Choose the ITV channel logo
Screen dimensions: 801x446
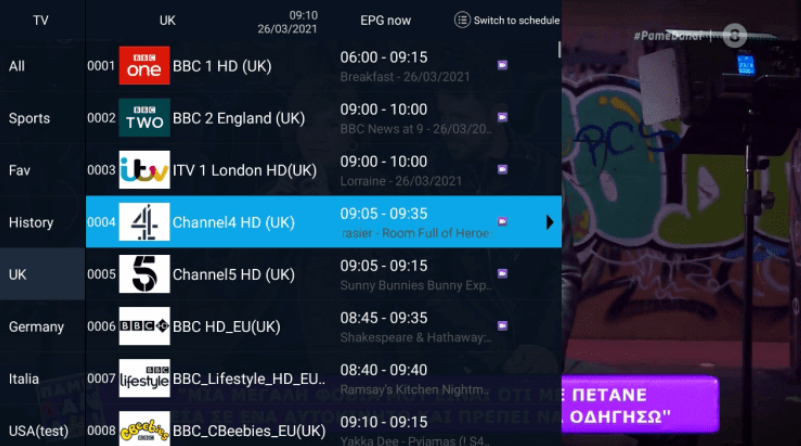(x=144, y=170)
